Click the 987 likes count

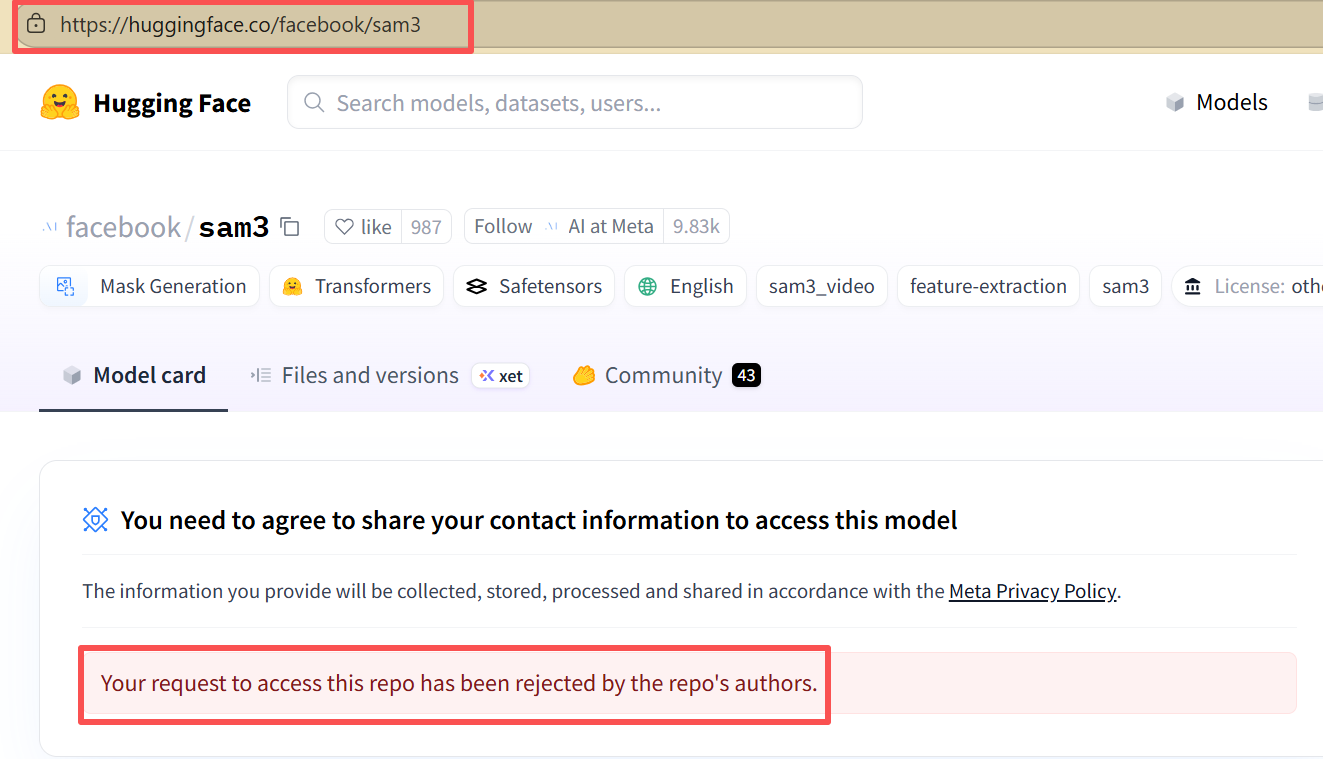point(426,227)
